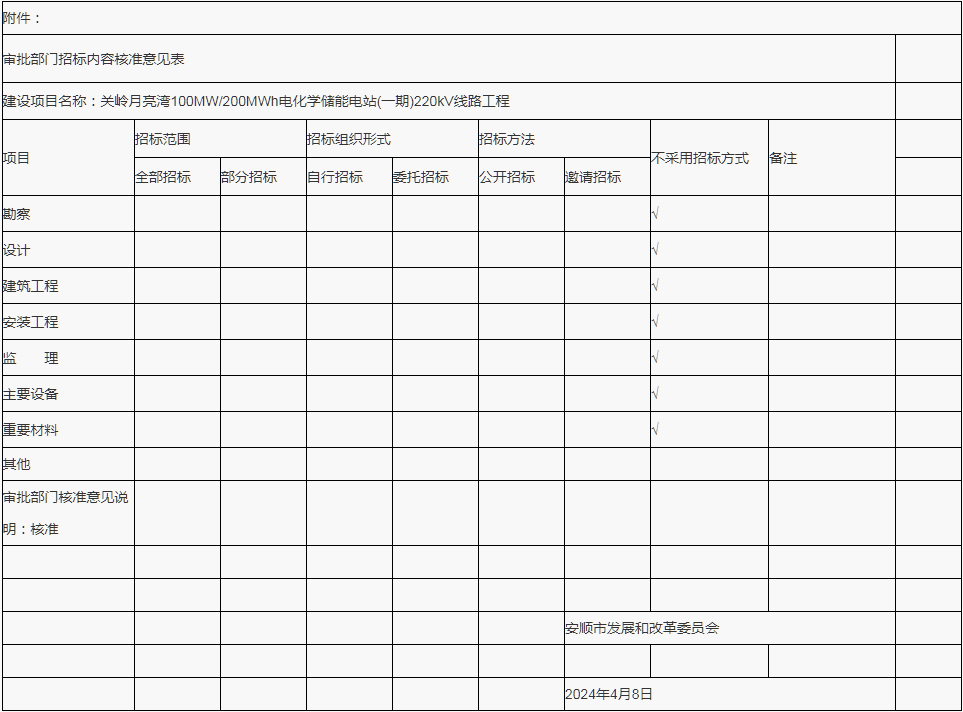963x712 pixels.
Task: Select the 其他 row label
Action: tap(17, 464)
